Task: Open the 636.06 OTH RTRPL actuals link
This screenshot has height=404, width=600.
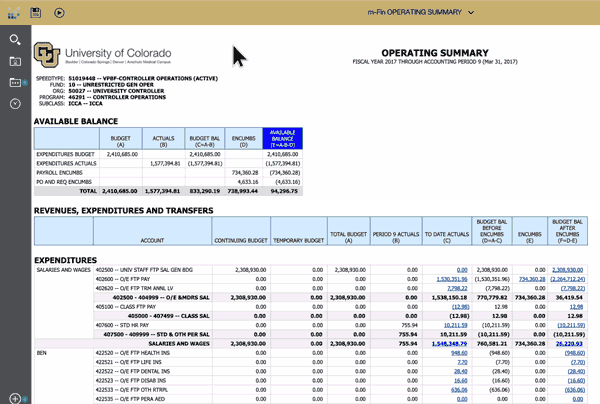Action: click(x=459, y=390)
